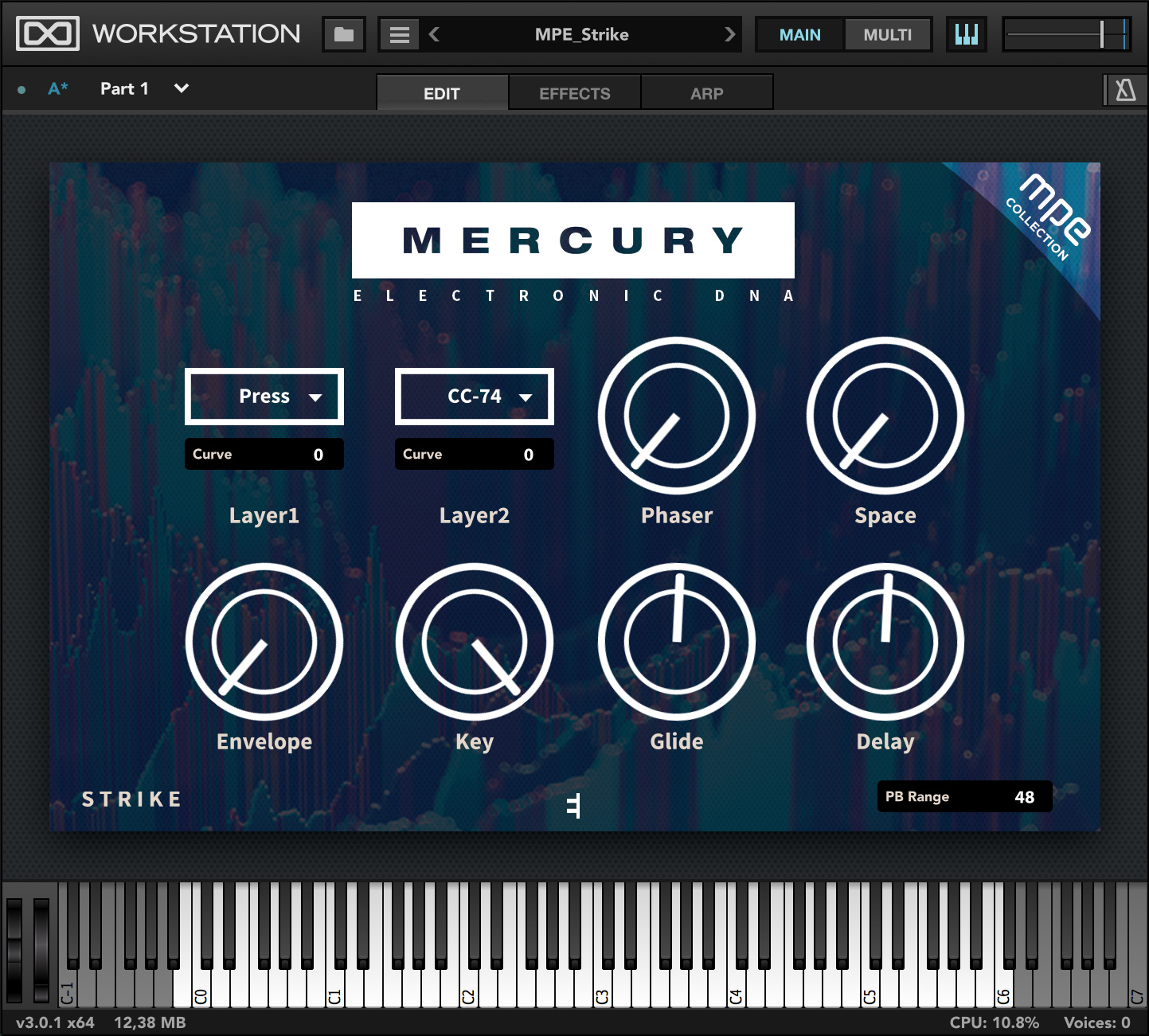Screen dimensions: 1149x1036
Task: Open the preset browser folder icon
Action: coord(344,34)
